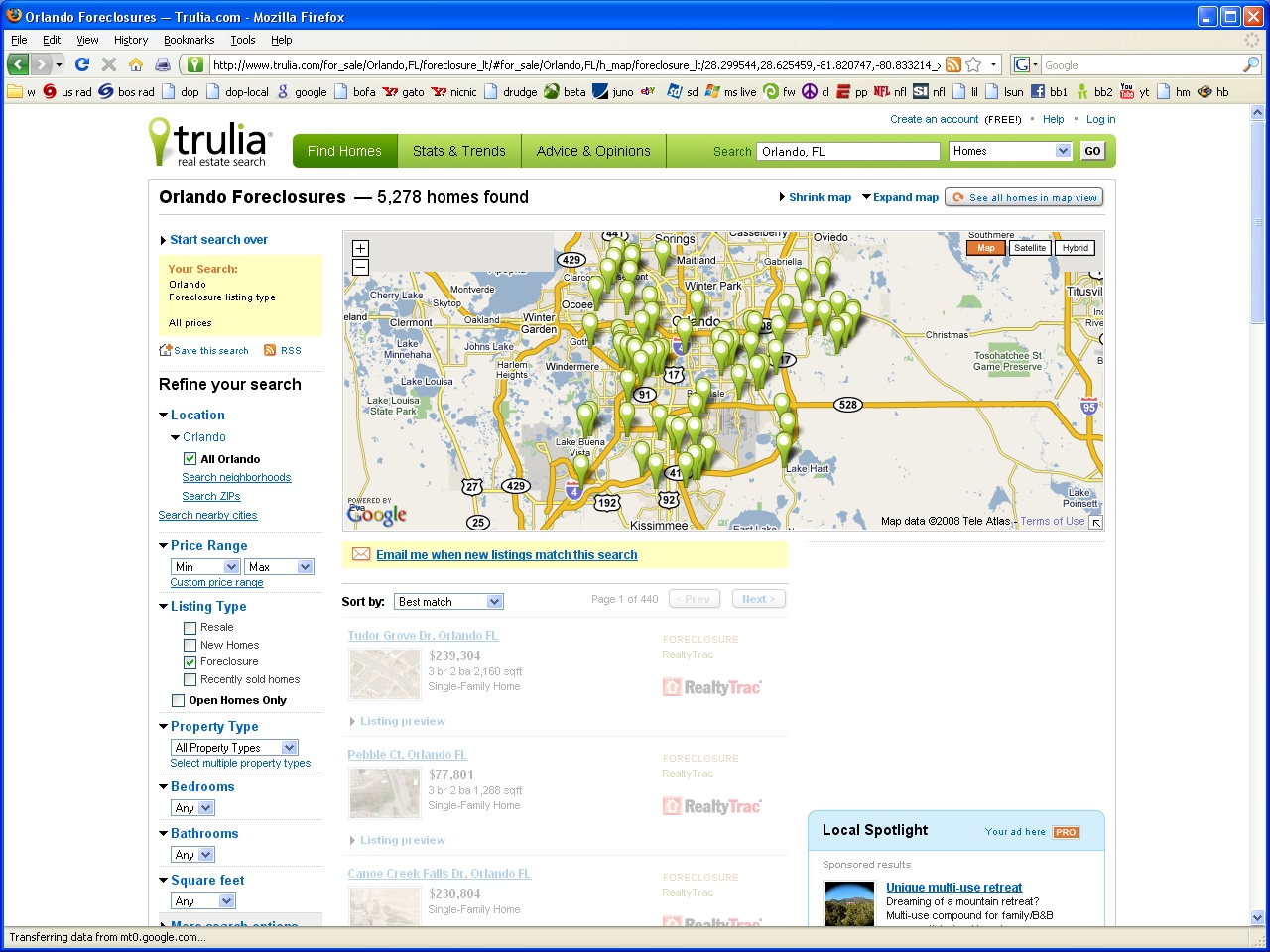Screen dimensions: 1270x952
Task: Bookmark this page with the star icon
Action: [x=973, y=64]
